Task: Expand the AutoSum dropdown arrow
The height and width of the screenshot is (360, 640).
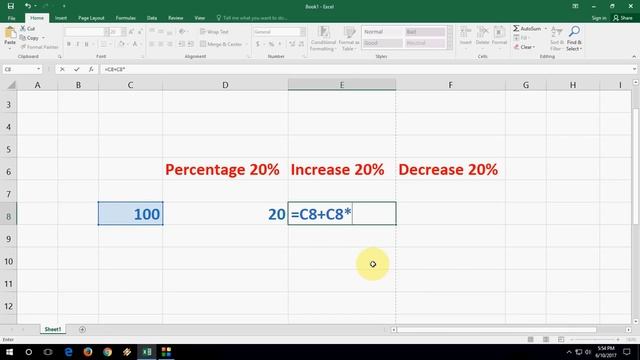Action: tap(546, 29)
